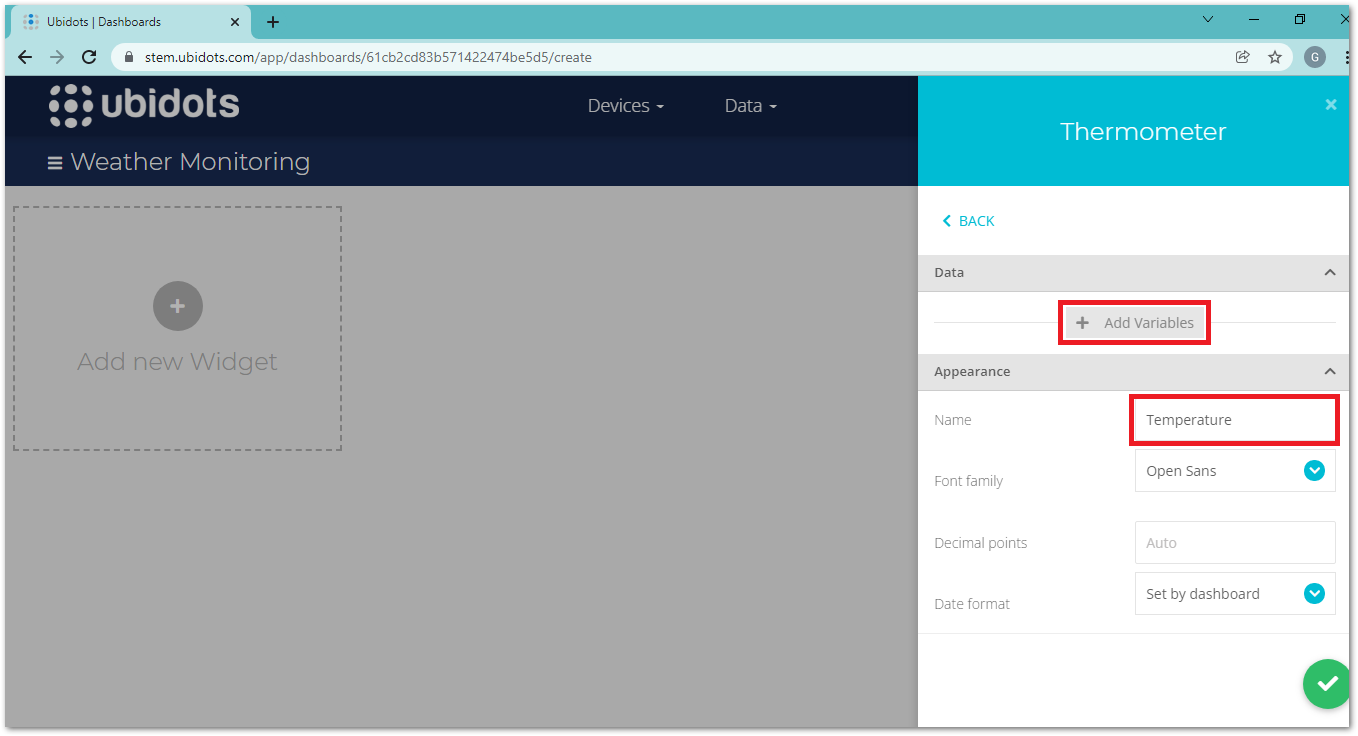Click the Name input field
The image size is (1358, 736).
[x=1235, y=420]
